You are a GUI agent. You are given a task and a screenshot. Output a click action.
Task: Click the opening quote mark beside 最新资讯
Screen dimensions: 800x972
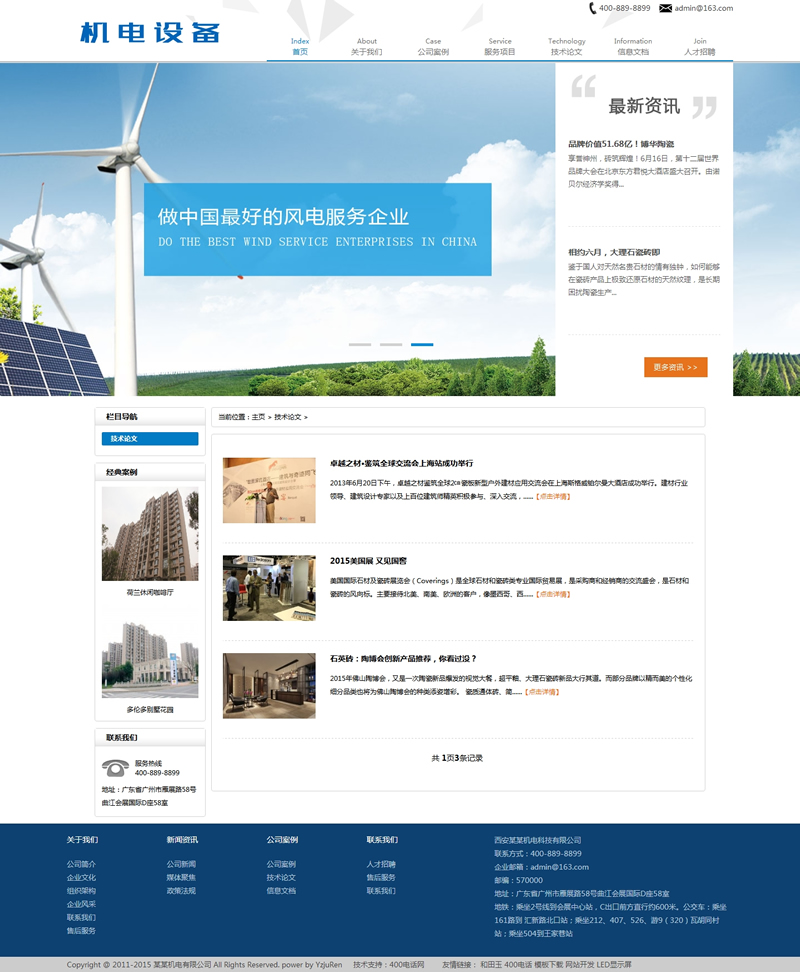pyautogui.click(x=583, y=88)
